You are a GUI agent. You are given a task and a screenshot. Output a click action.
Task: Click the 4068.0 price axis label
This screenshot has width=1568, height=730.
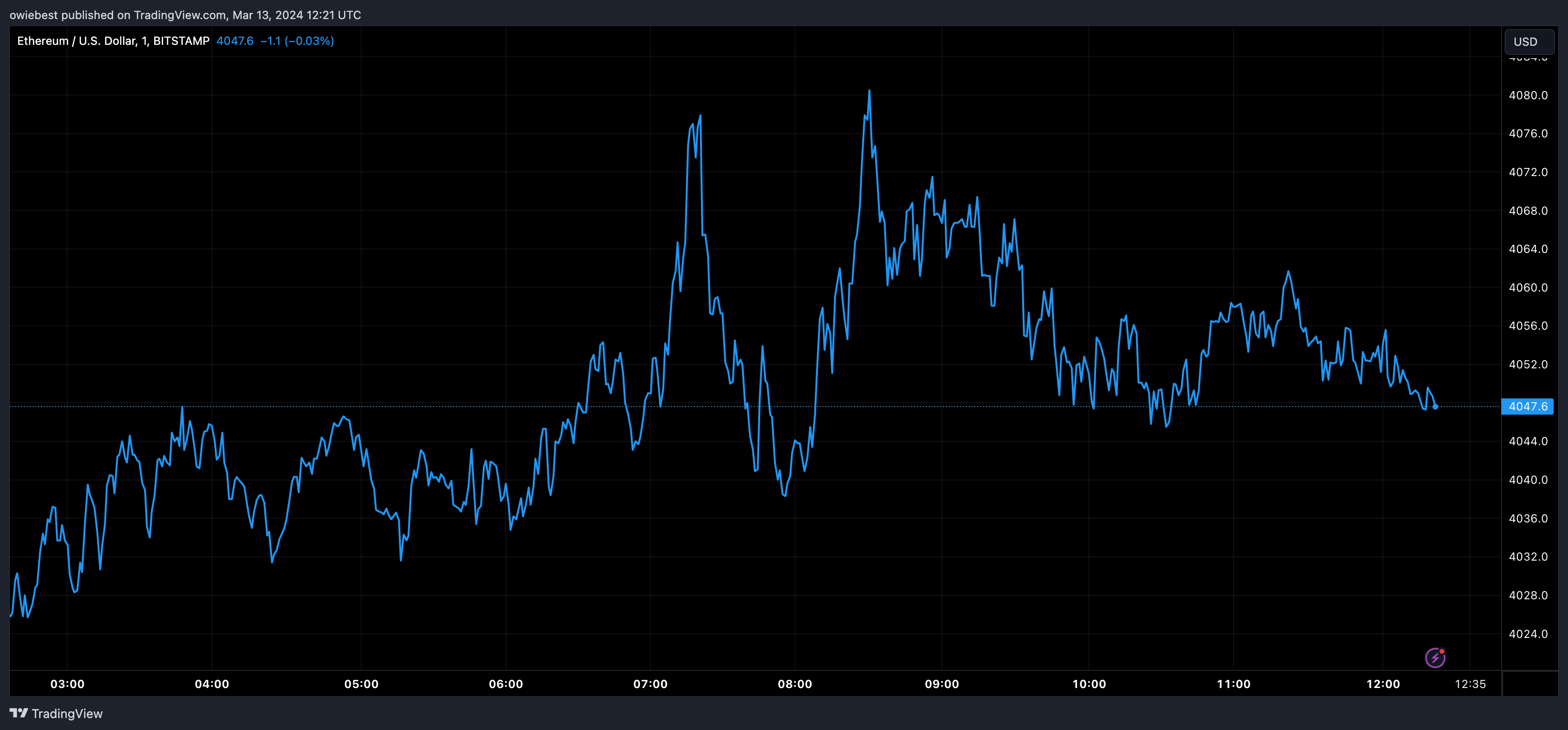[1528, 211]
